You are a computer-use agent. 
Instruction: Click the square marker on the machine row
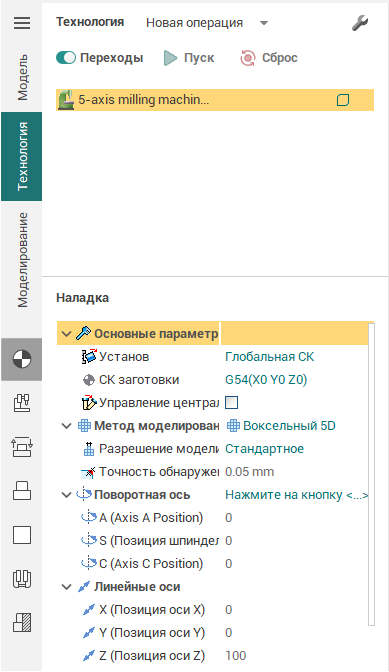click(343, 100)
